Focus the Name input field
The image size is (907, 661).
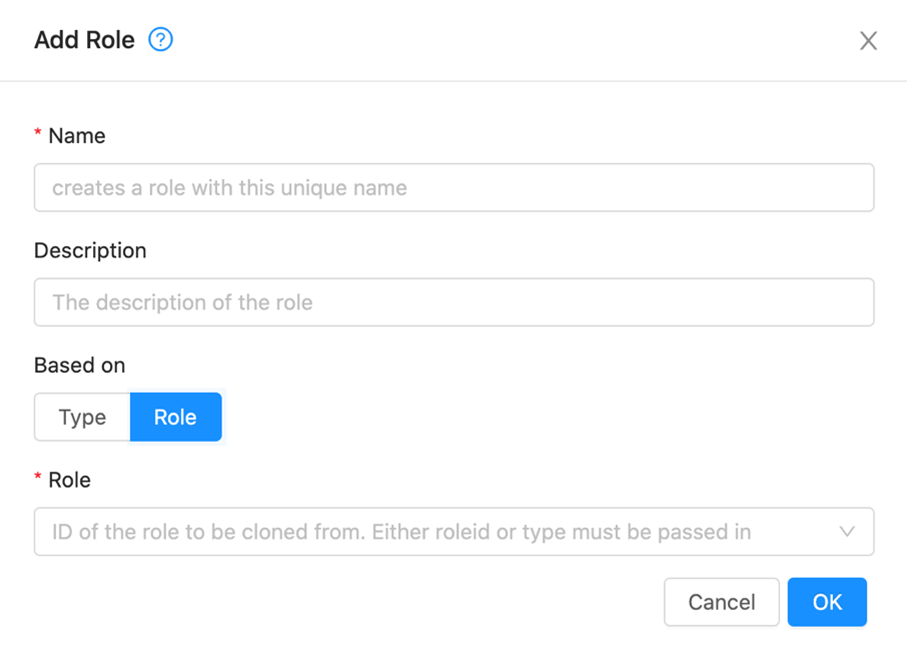454,187
